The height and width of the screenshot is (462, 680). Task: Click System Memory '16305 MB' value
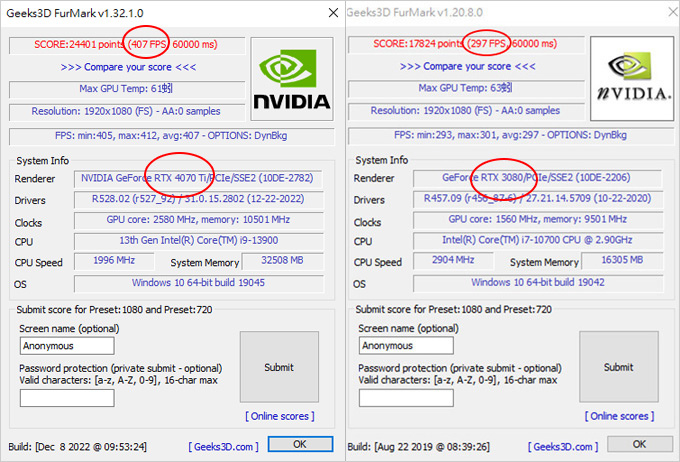coord(622,260)
